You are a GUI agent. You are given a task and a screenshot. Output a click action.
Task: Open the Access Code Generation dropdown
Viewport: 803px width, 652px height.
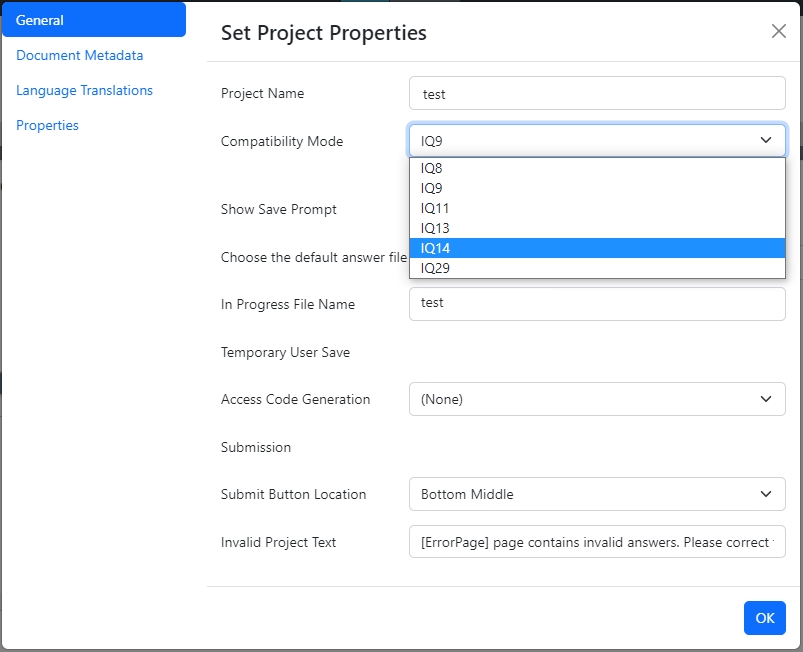[597, 399]
